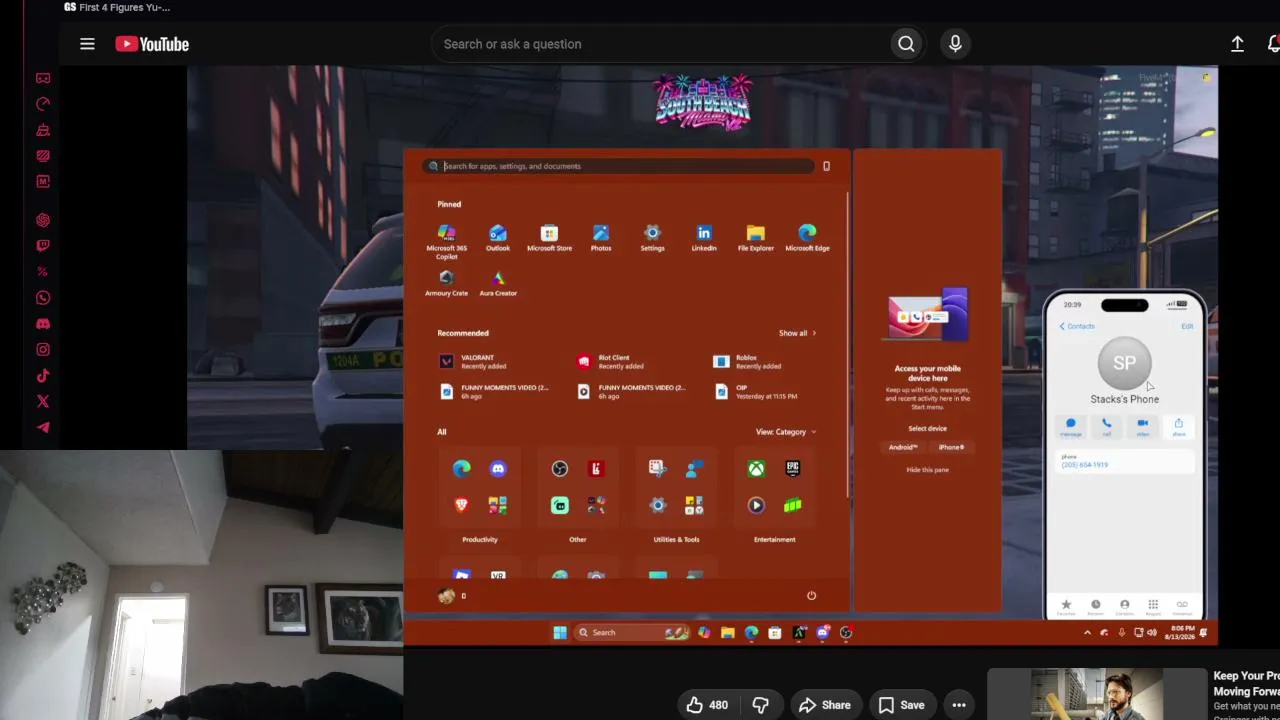Click the Start menu search field
1280x720 pixels.
[x=620, y=166]
